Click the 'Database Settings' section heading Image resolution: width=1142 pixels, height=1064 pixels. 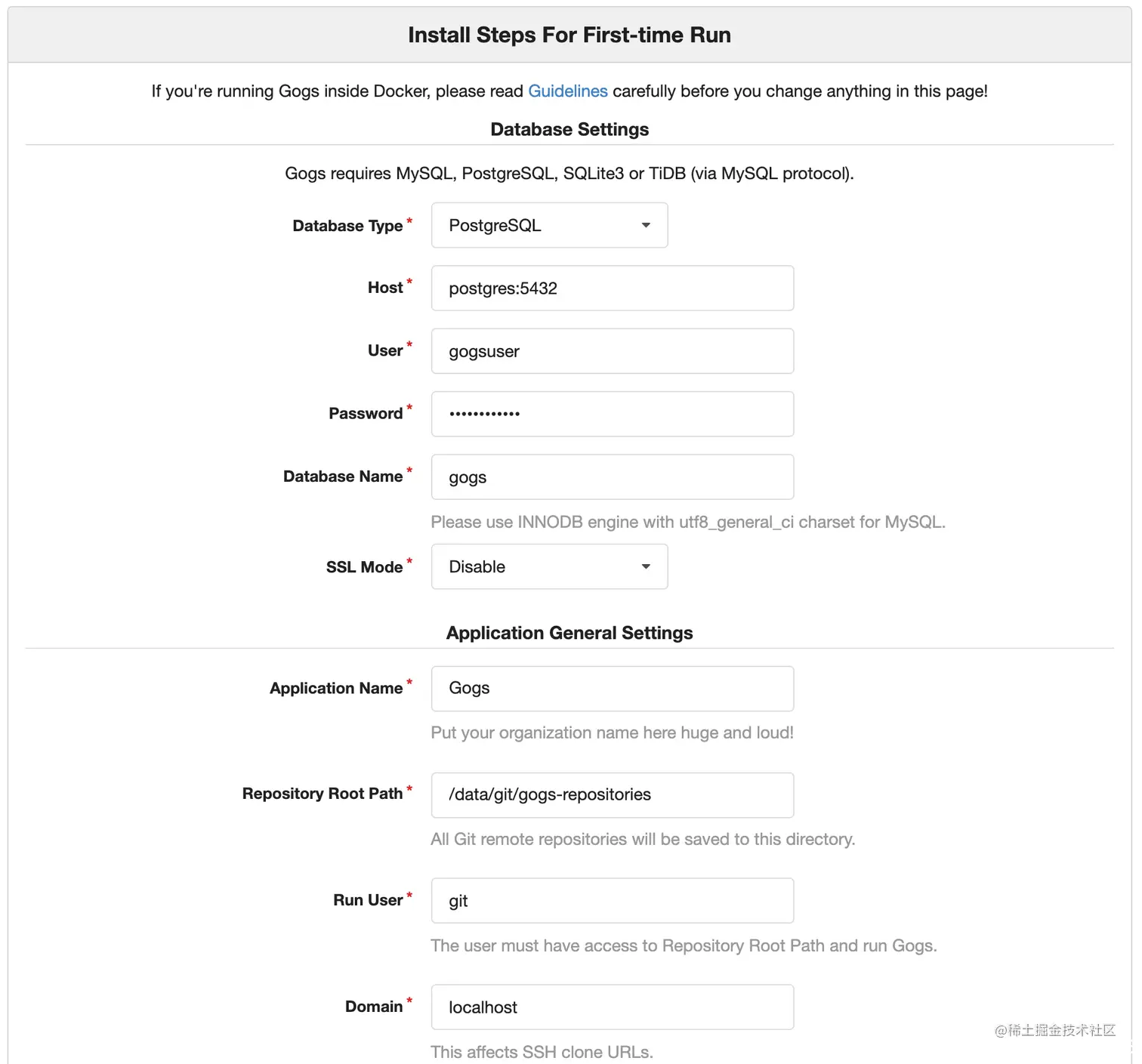click(x=569, y=129)
